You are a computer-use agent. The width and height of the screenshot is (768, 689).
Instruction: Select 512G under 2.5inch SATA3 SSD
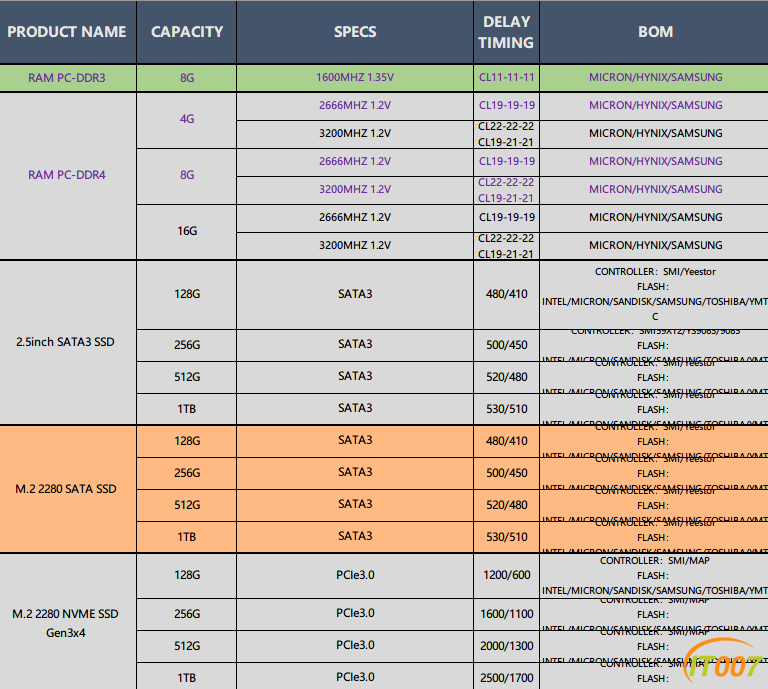[187, 377]
